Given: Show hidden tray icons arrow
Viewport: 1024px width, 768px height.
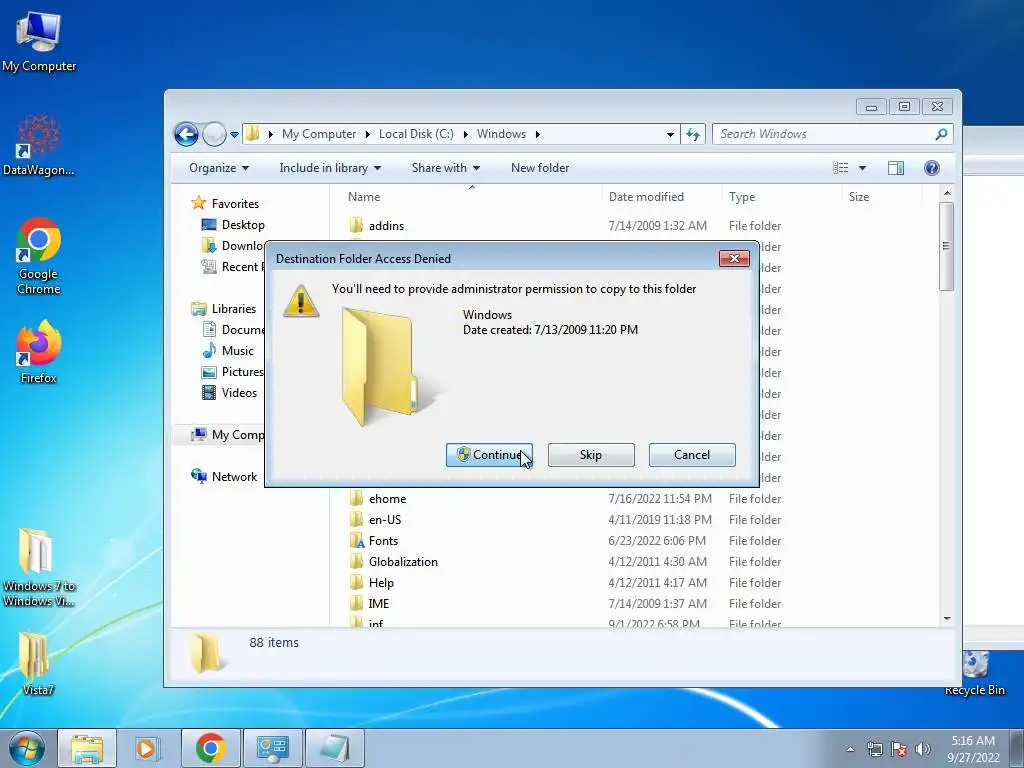Looking at the screenshot, I should [x=850, y=749].
